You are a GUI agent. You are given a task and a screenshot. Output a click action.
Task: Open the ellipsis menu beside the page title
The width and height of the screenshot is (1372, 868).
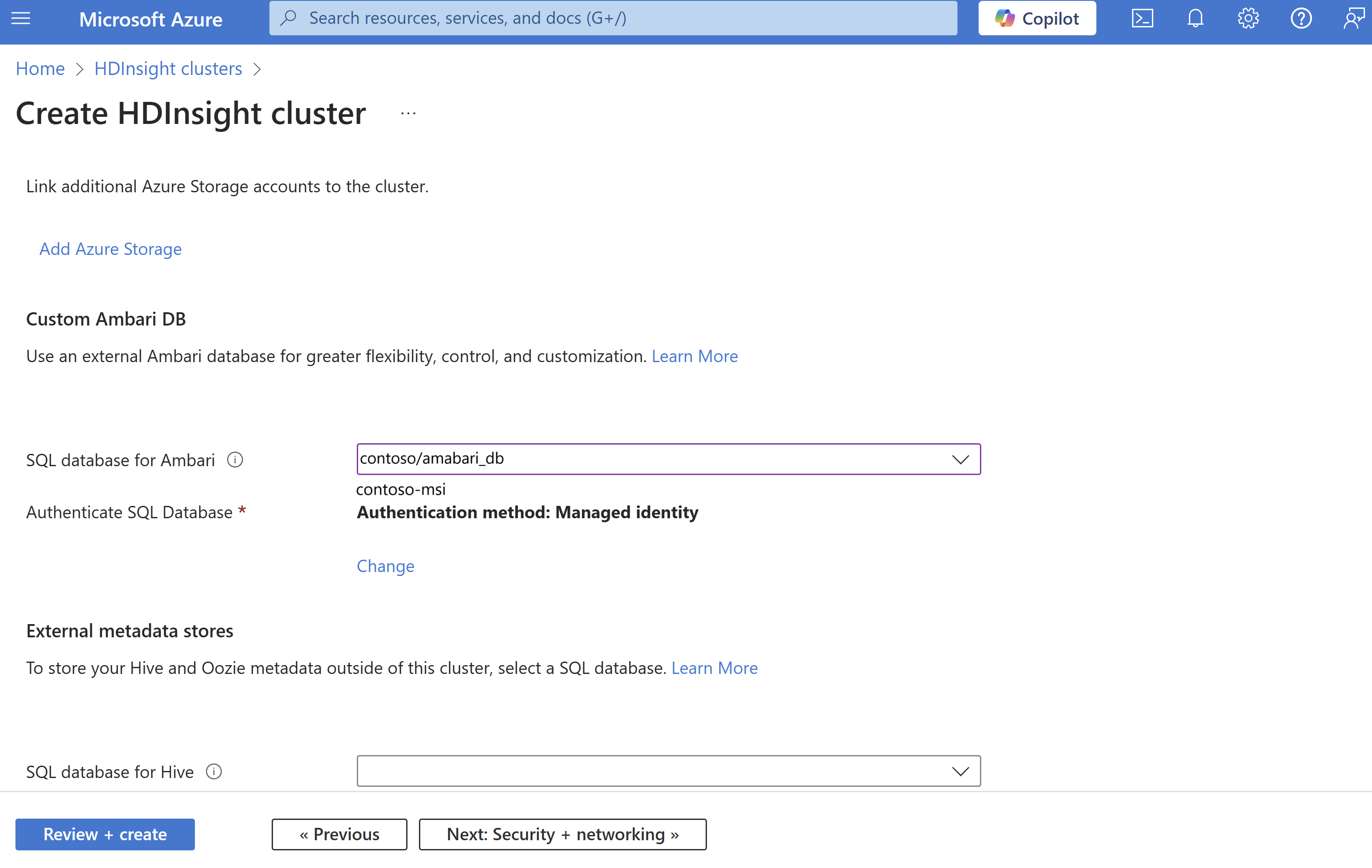click(x=408, y=113)
